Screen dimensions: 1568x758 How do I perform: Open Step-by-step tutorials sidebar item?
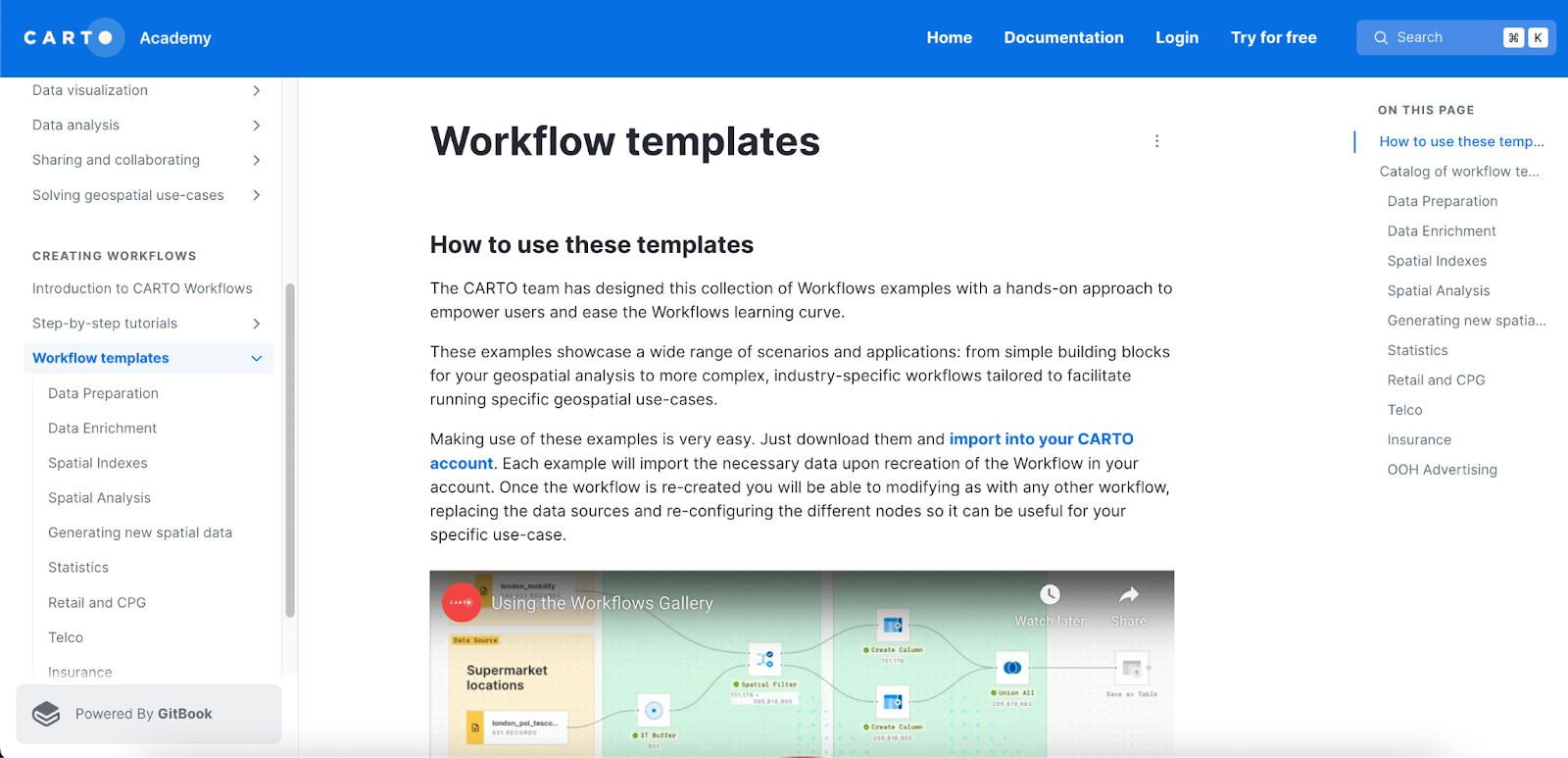point(105,324)
